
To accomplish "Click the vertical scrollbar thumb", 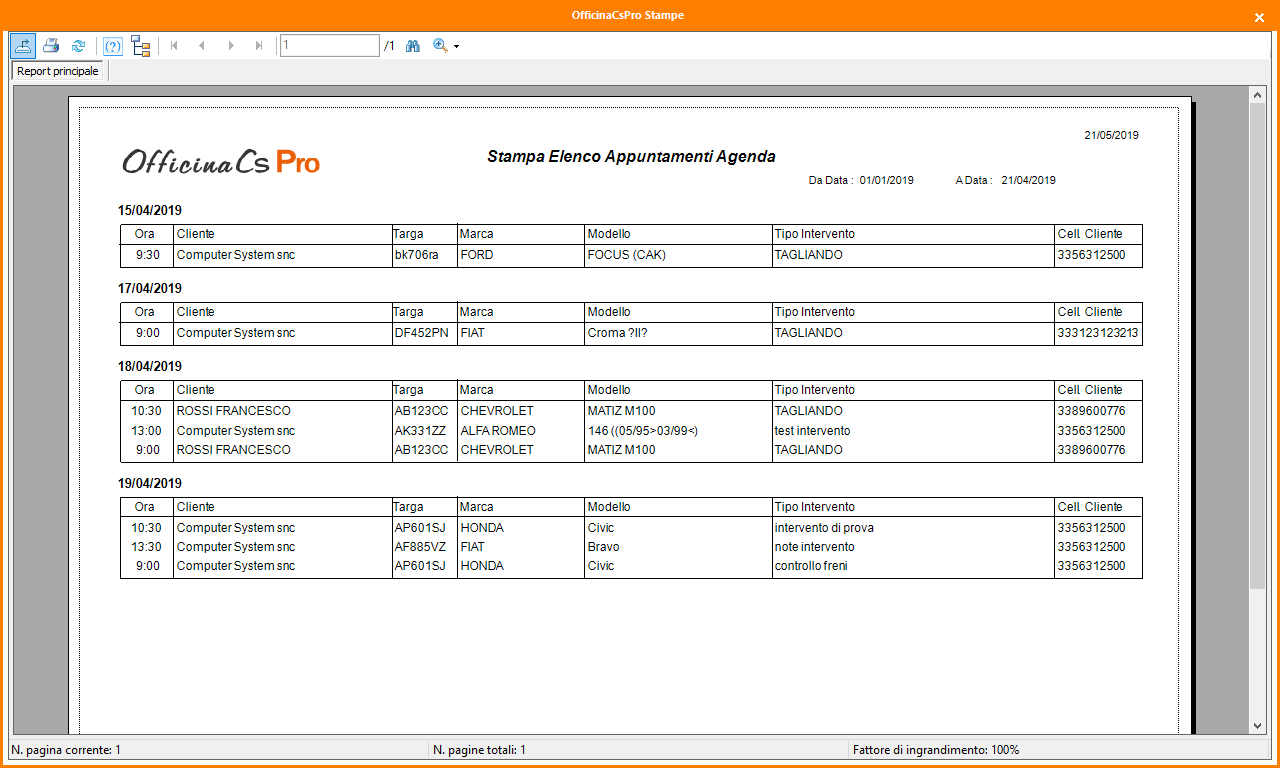I will point(1259,347).
